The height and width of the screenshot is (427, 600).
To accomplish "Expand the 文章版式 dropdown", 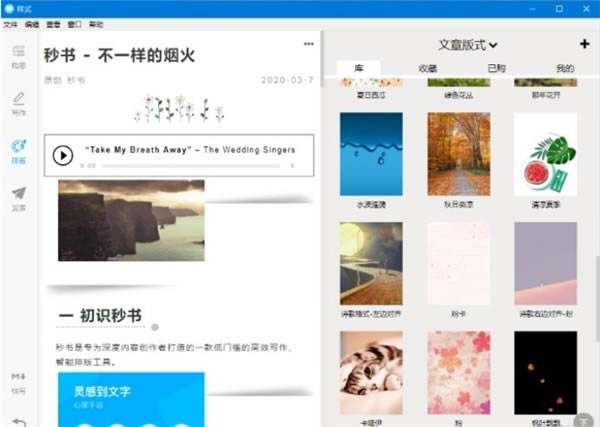I will pos(468,45).
